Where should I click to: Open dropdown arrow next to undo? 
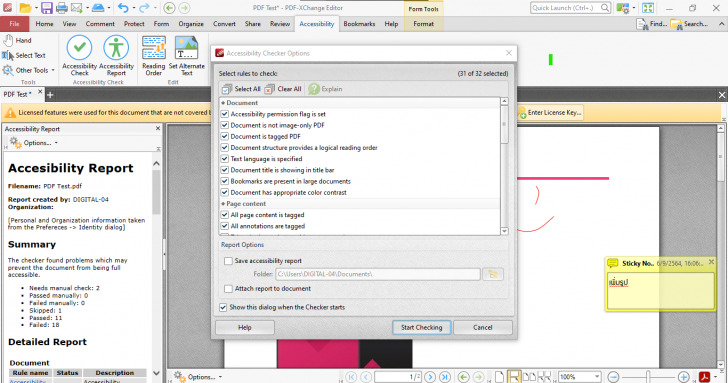coord(133,8)
